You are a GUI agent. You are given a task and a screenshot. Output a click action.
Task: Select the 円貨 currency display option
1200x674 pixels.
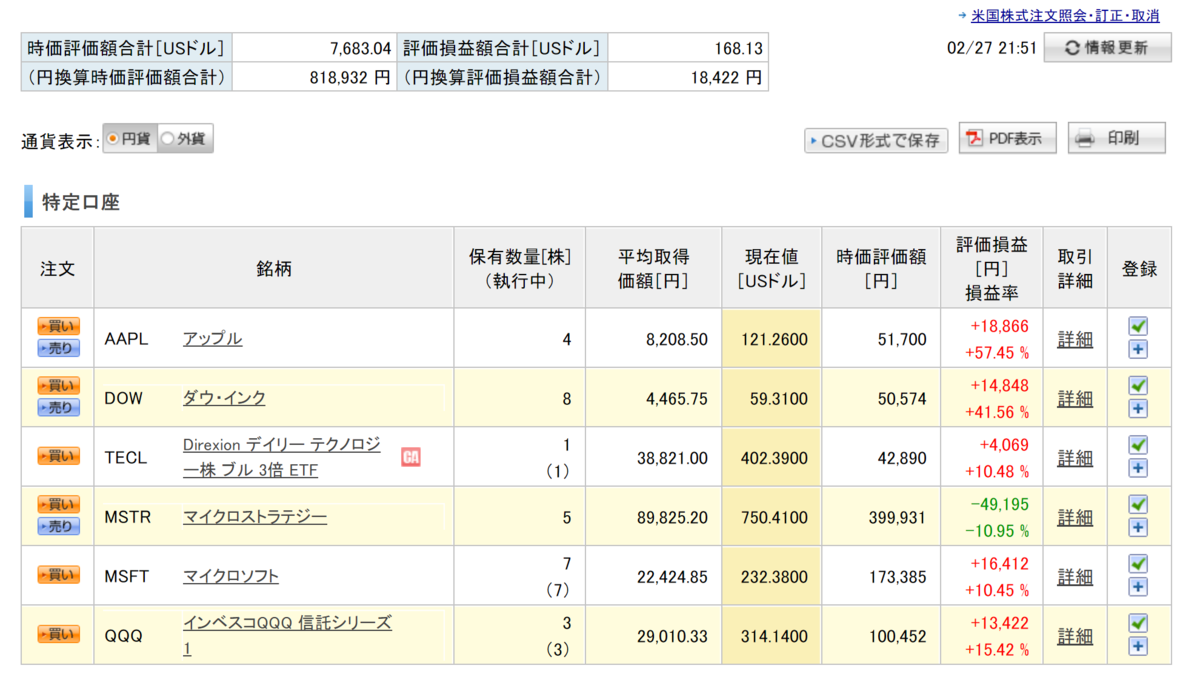[x=130, y=139]
